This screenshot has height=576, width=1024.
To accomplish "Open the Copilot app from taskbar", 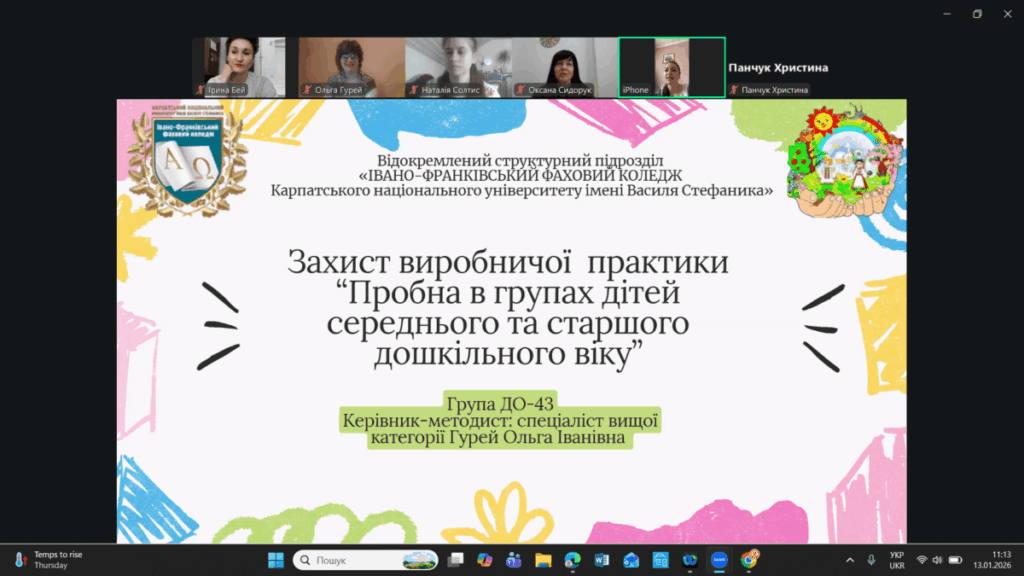I will pyautogui.click(x=485, y=560).
